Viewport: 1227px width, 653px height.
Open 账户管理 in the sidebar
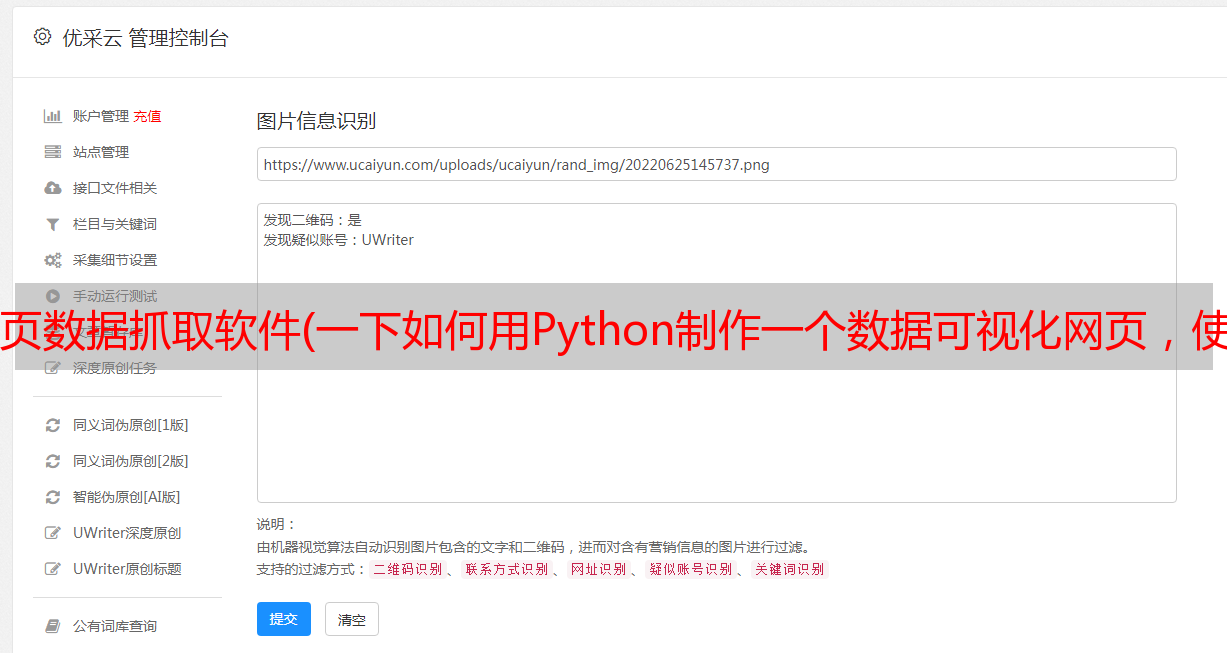coord(101,116)
